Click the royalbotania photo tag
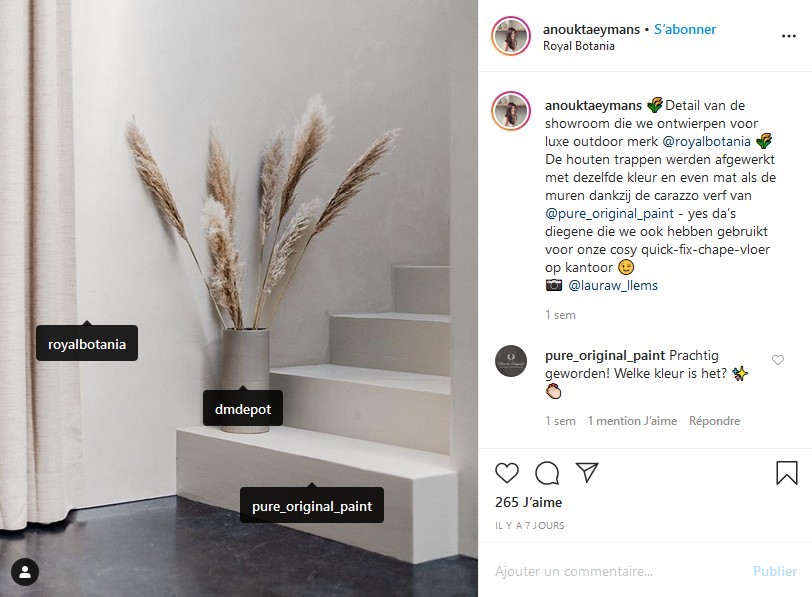Image resolution: width=812 pixels, height=597 pixels. point(87,344)
